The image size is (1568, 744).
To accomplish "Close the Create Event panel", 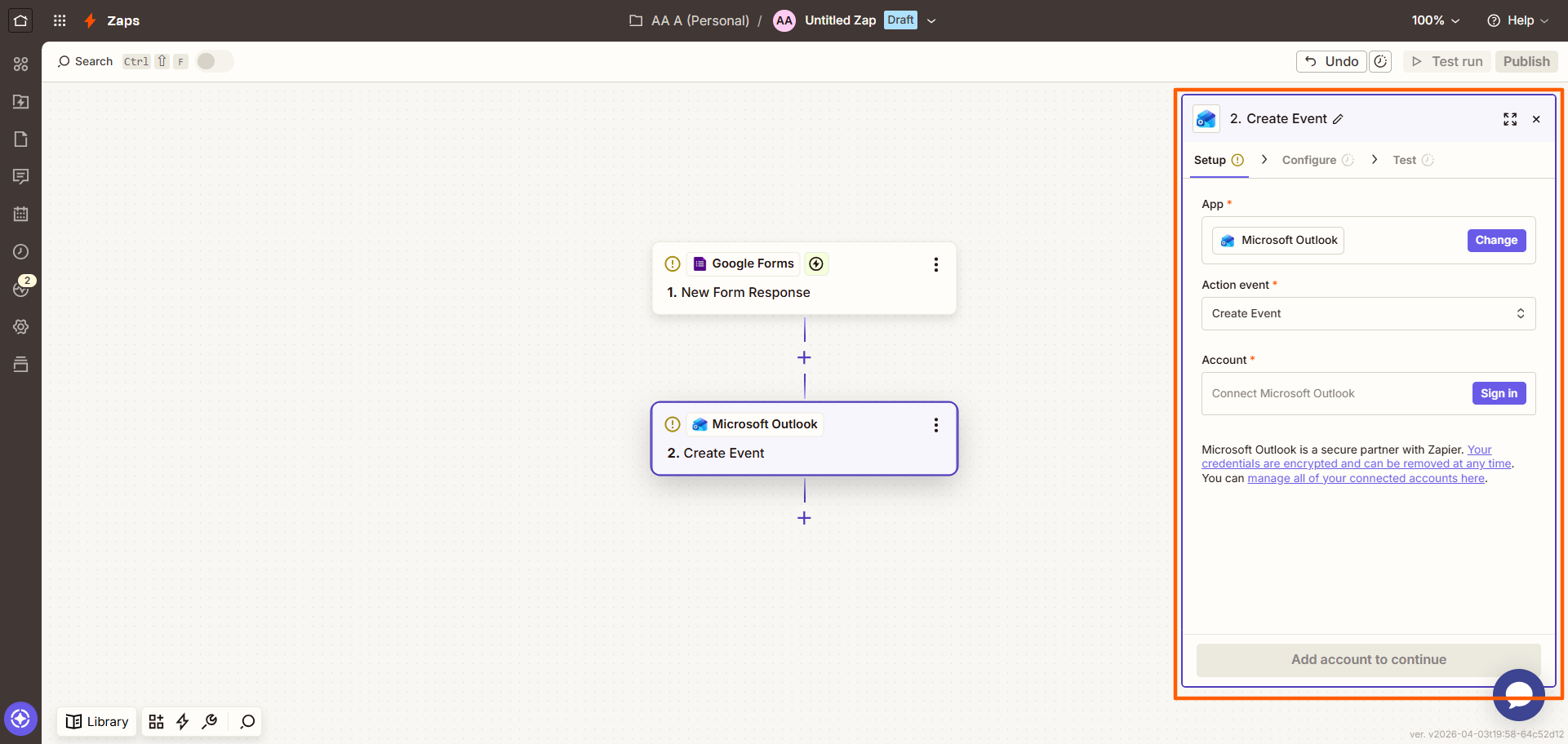I will pos(1536,119).
